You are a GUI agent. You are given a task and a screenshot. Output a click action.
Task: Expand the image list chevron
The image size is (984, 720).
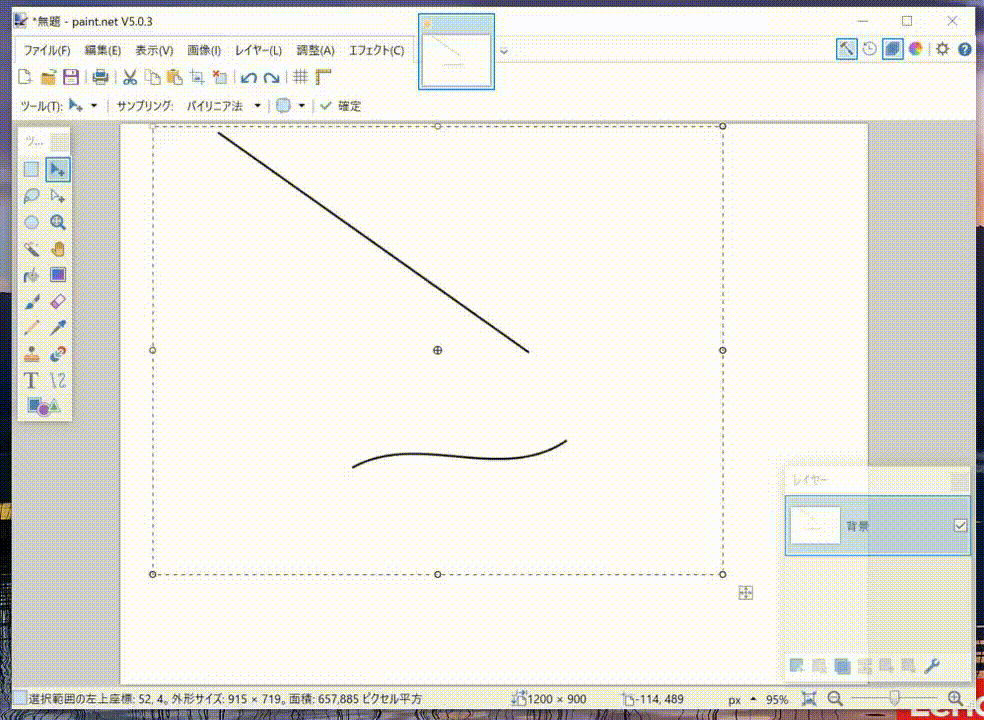pos(504,51)
